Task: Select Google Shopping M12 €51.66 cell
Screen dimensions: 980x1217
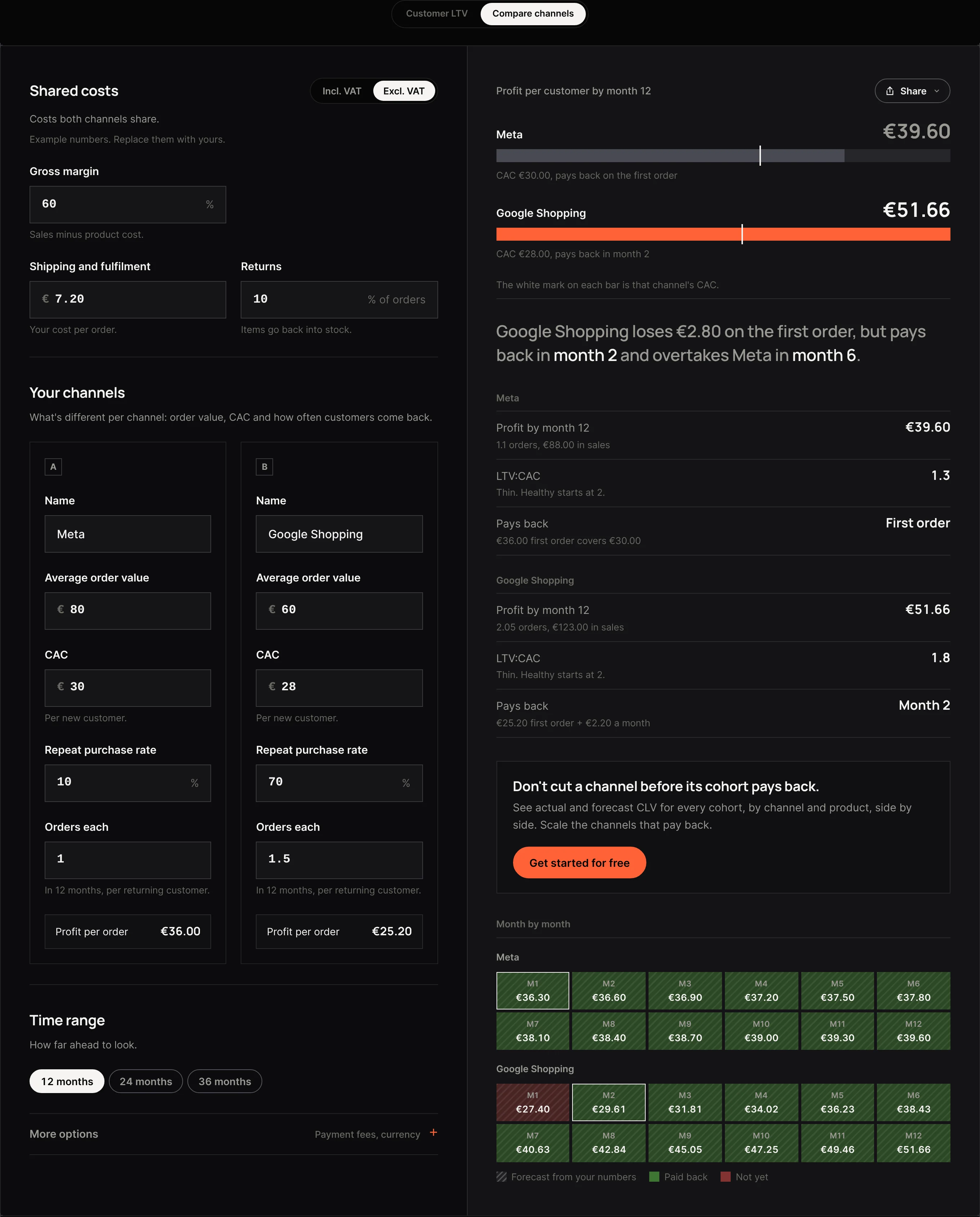Action: (x=913, y=1143)
